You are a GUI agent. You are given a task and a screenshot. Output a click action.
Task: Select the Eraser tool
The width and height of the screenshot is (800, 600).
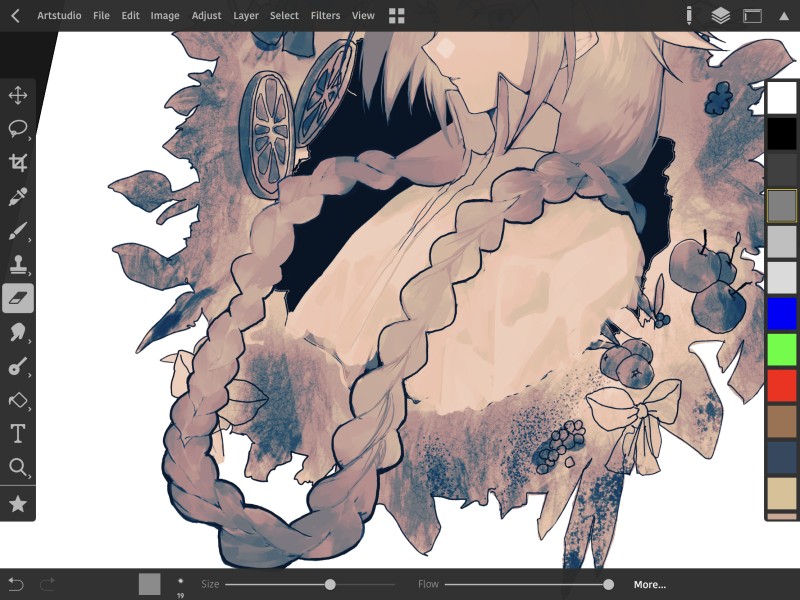18,298
